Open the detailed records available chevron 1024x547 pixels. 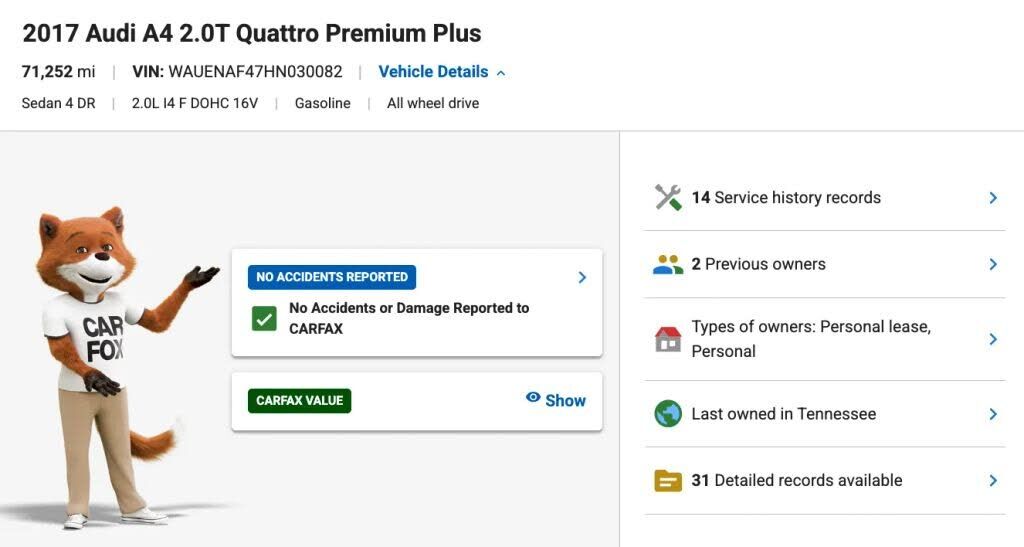click(x=993, y=480)
